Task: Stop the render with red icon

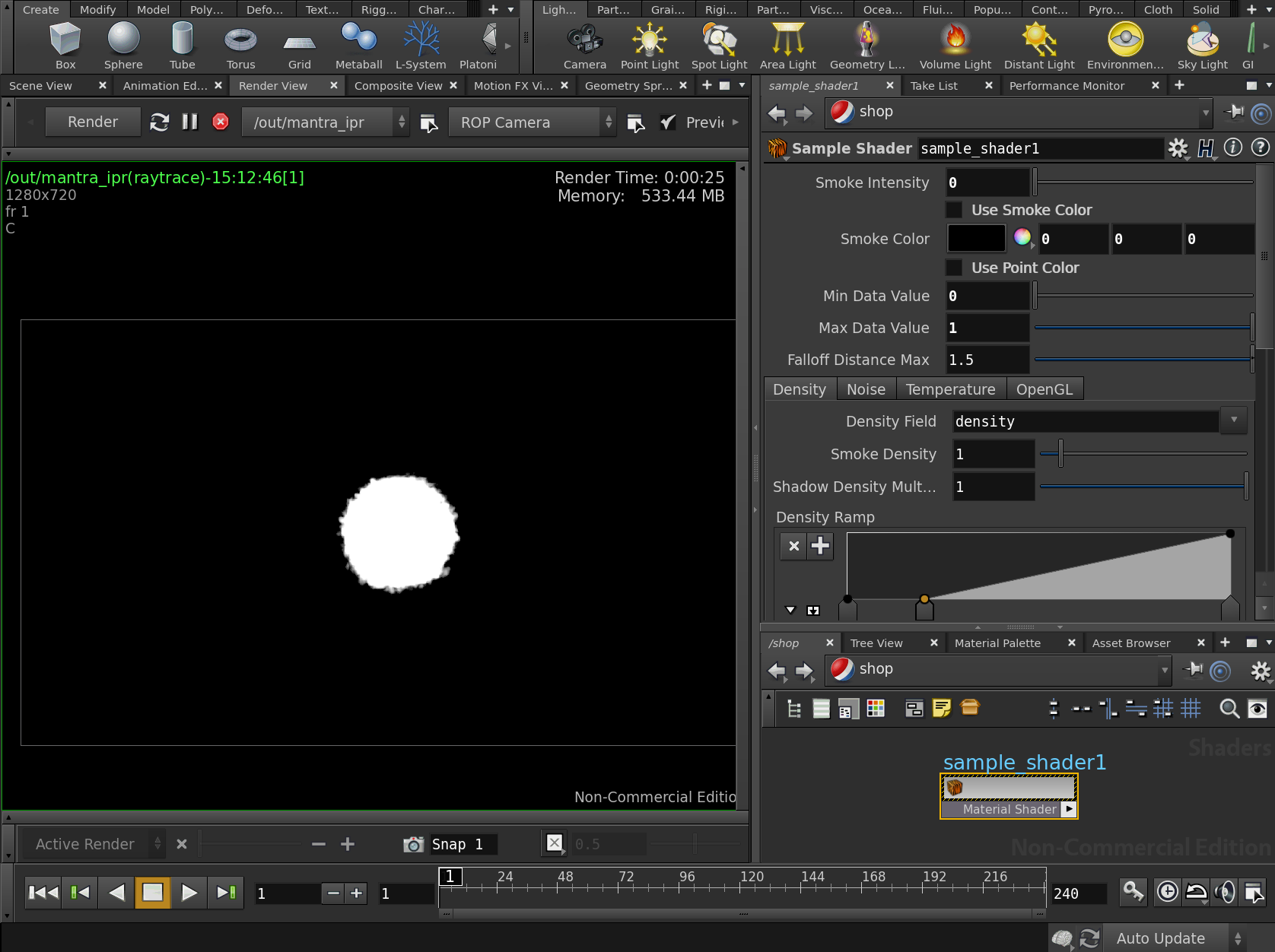Action: [x=221, y=122]
